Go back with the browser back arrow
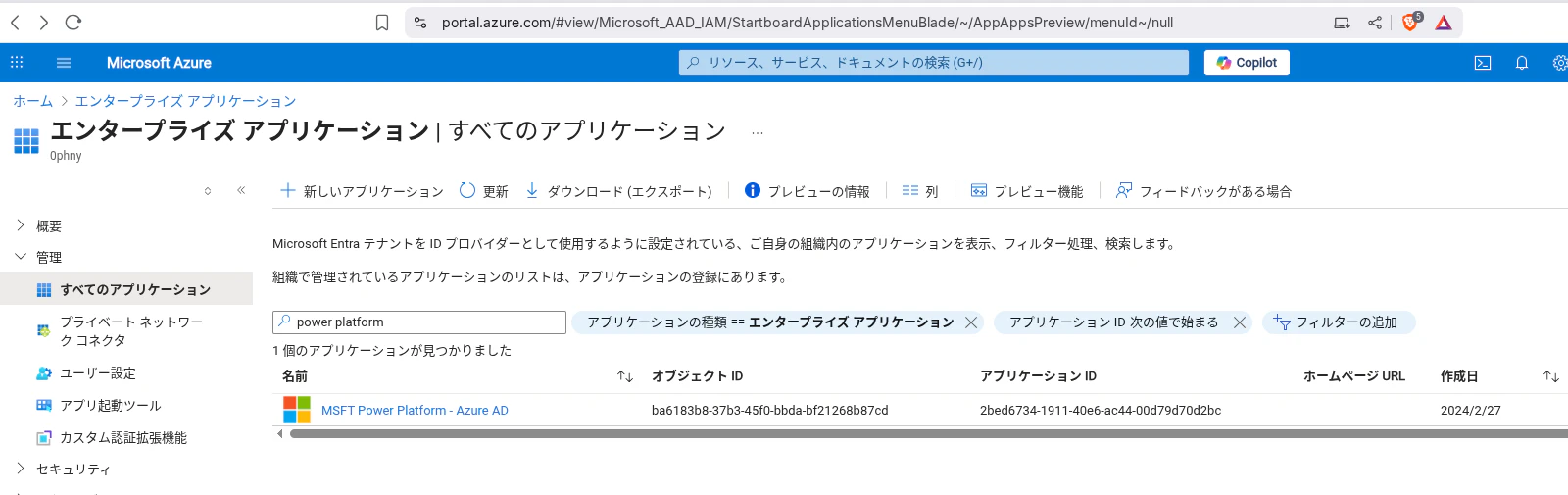This screenshot has width=1568, height=495. pyautogui.click(x=15, y=23)
